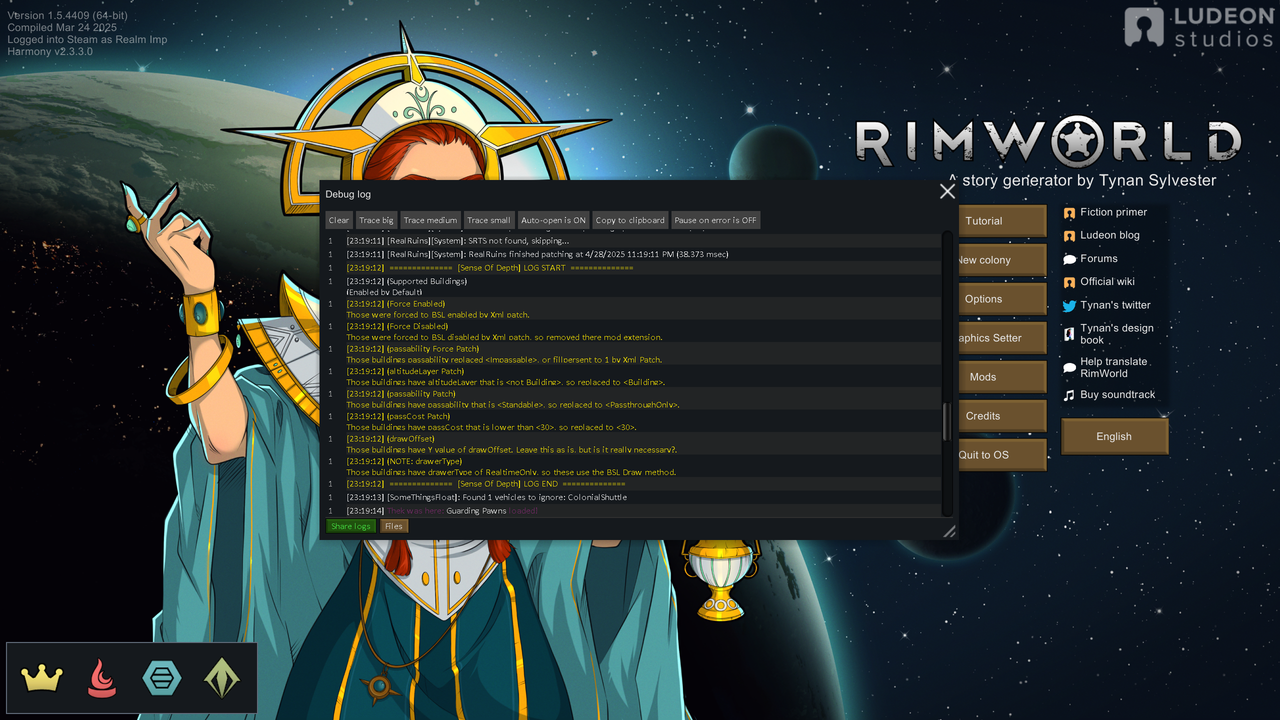This screenshot has width=1280, height=720.
Task: Click the Fiction primer icon
Action: tap(1069, 213)
